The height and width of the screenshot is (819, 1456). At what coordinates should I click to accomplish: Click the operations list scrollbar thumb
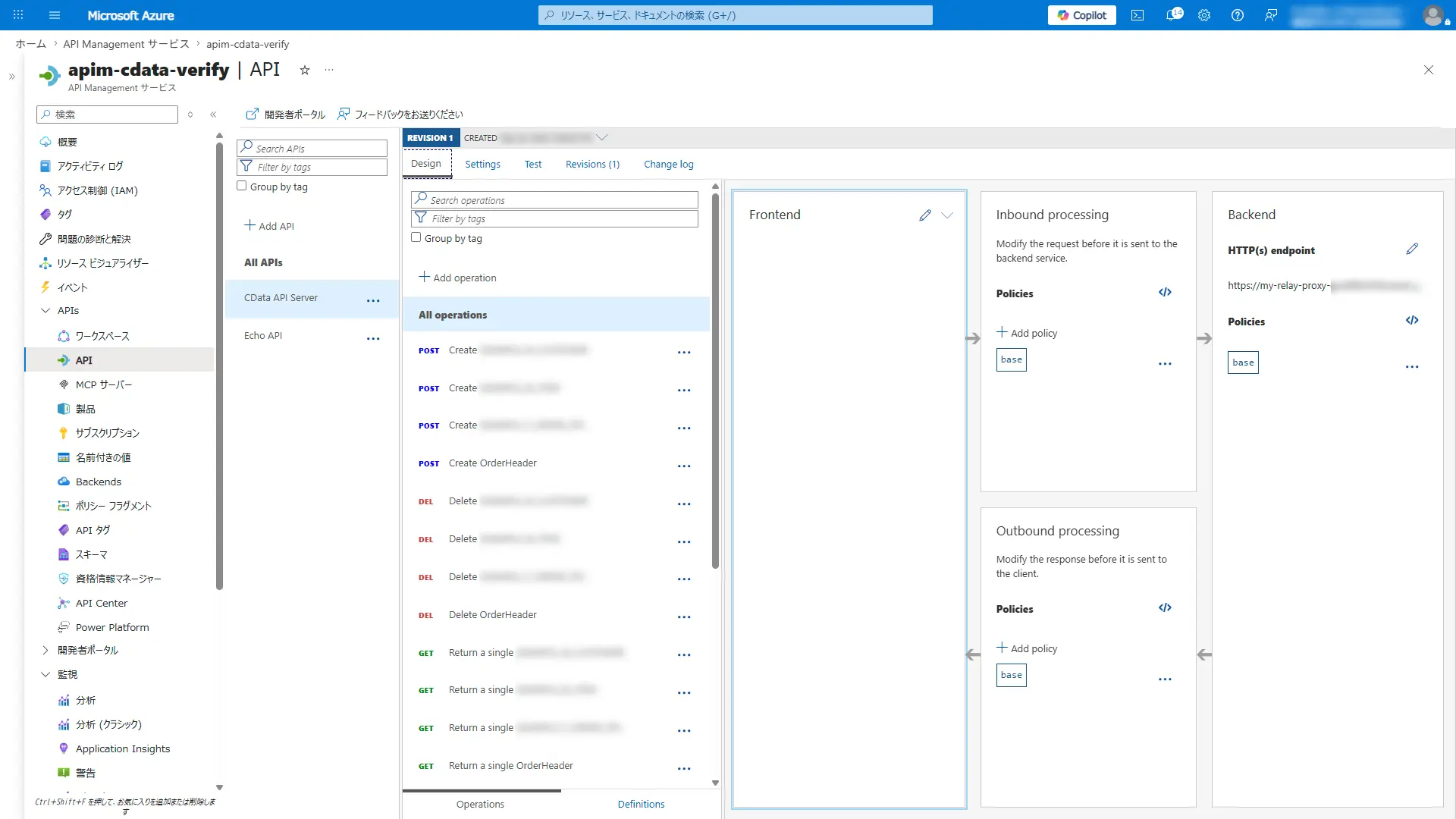[x=715, y=379]
